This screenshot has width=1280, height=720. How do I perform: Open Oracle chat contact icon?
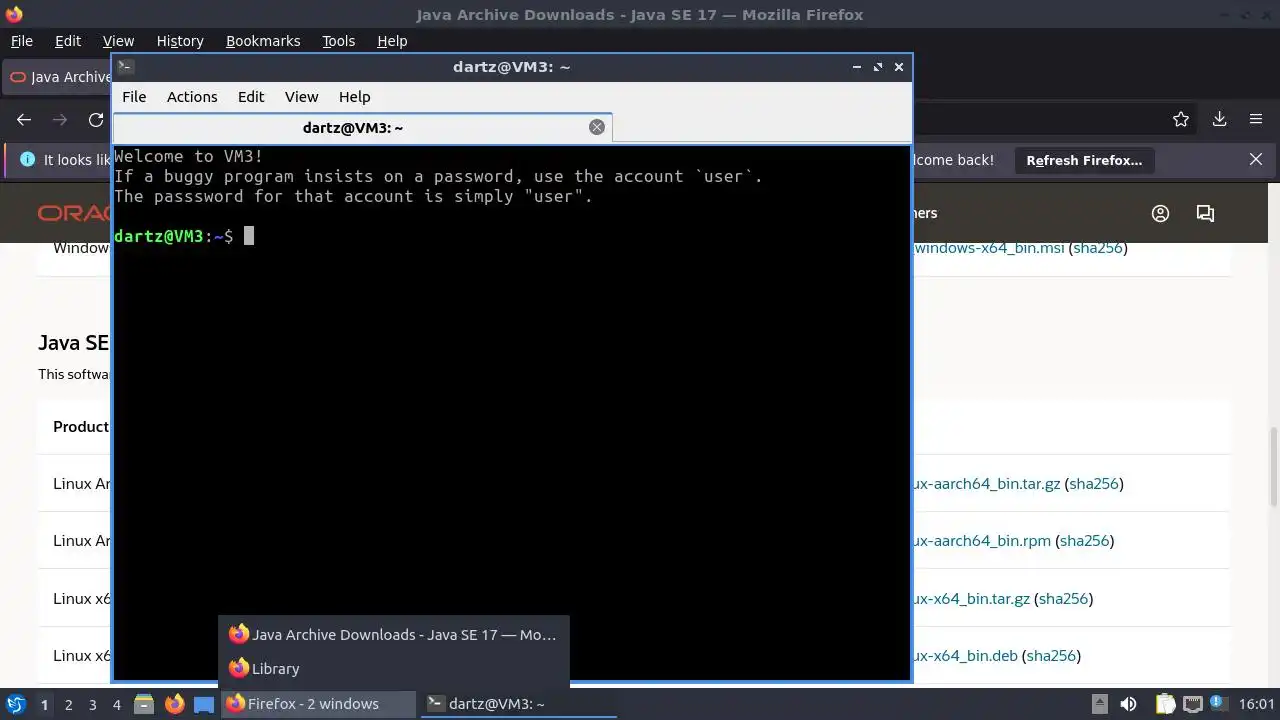[1205, 213]
